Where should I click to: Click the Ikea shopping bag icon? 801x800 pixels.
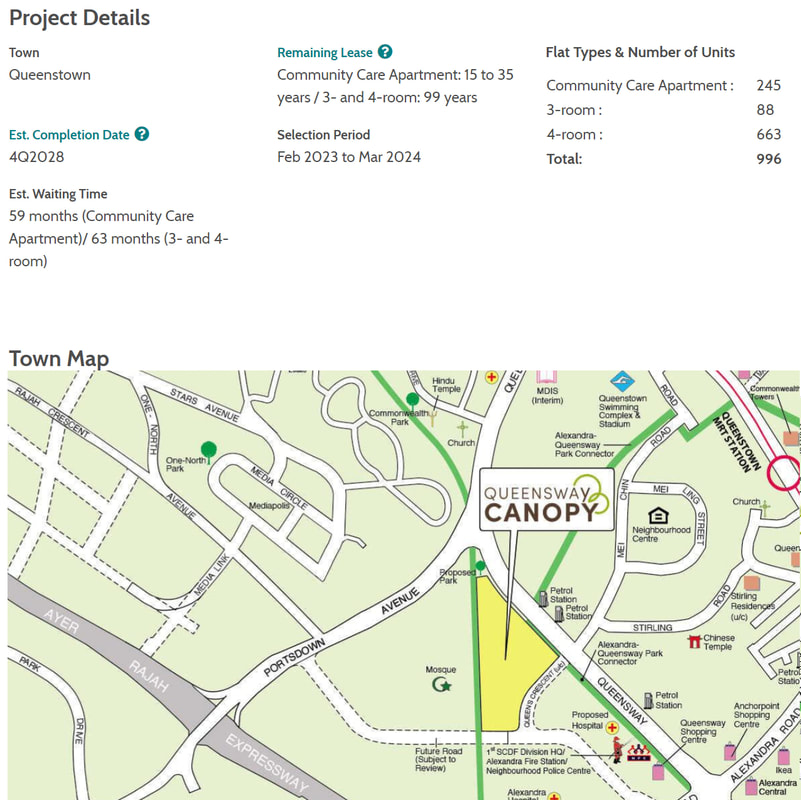pyautogui.click(x=784, y=756)
